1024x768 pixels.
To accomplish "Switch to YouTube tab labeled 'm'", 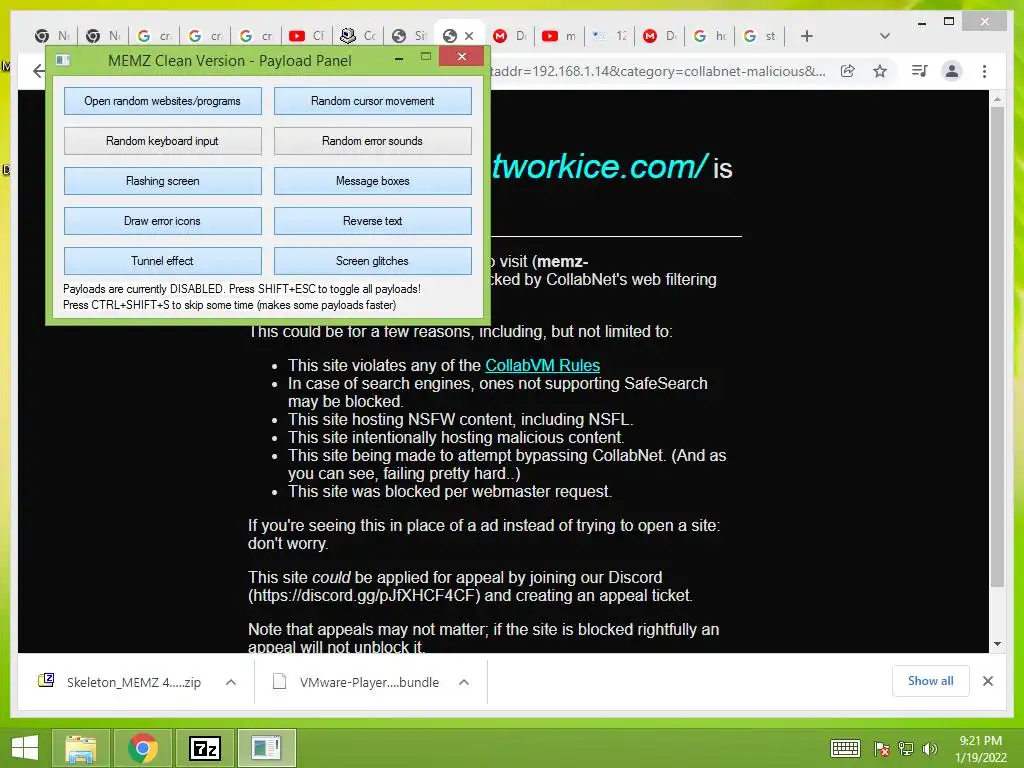I will 560,36.
